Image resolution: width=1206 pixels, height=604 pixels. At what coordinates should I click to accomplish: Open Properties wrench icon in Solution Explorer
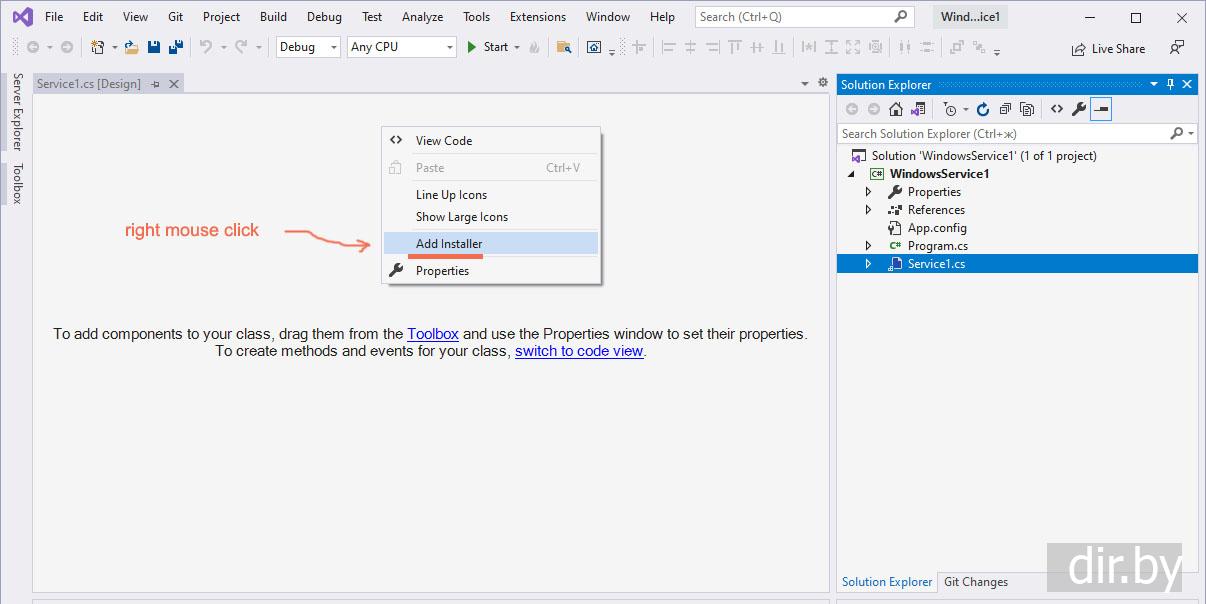pos(1078,109)
